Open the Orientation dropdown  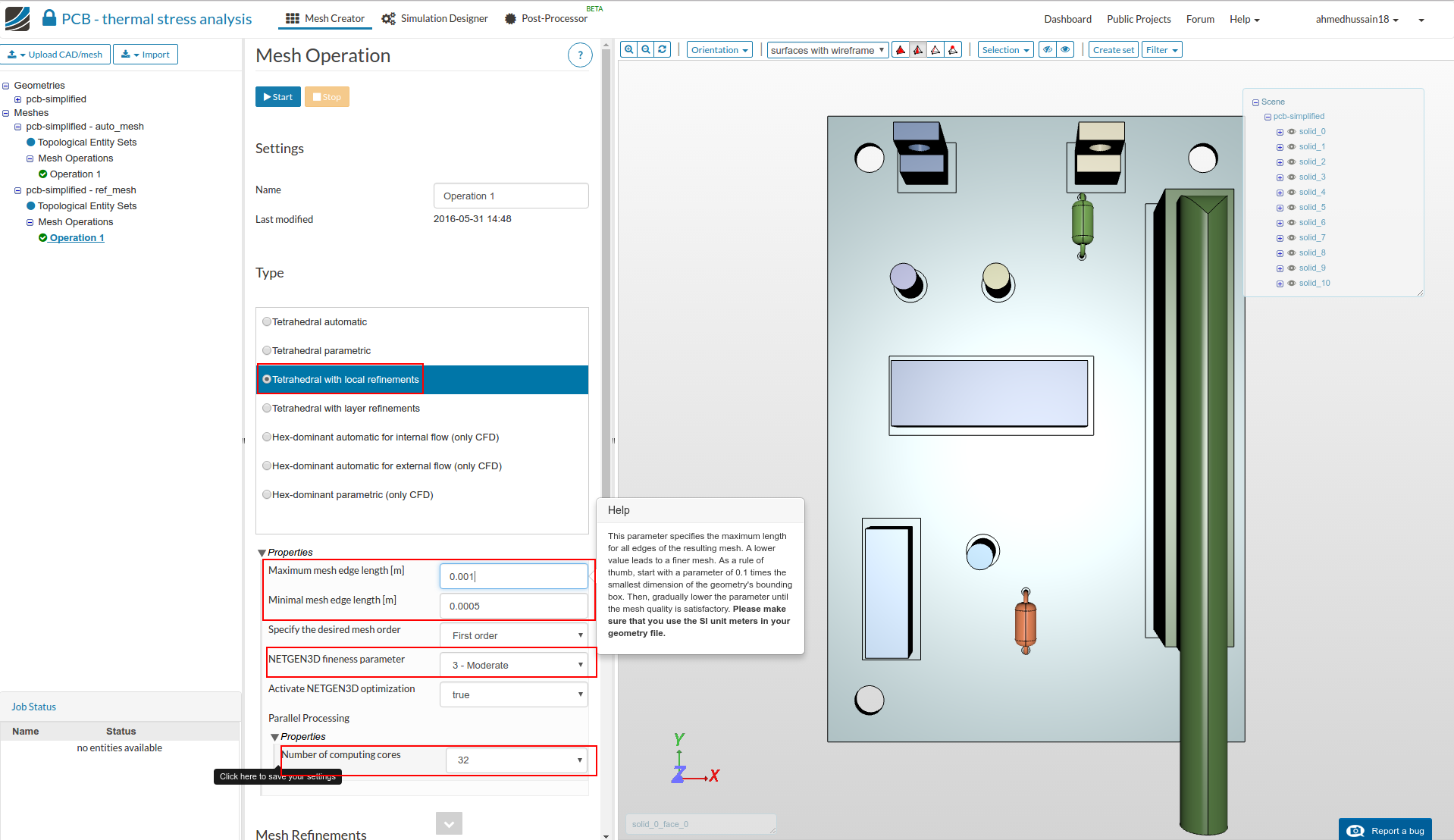pyautogui.click(x=719, y=50)
